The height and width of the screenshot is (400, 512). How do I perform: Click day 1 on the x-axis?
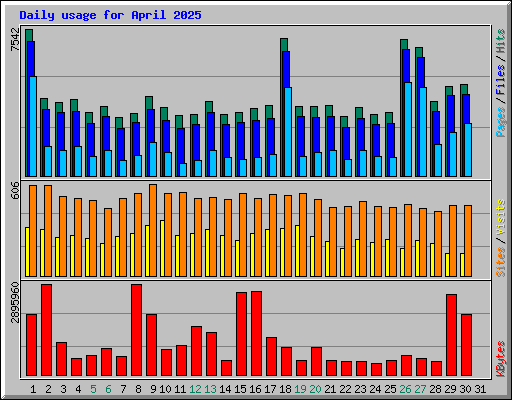[33, 389]
